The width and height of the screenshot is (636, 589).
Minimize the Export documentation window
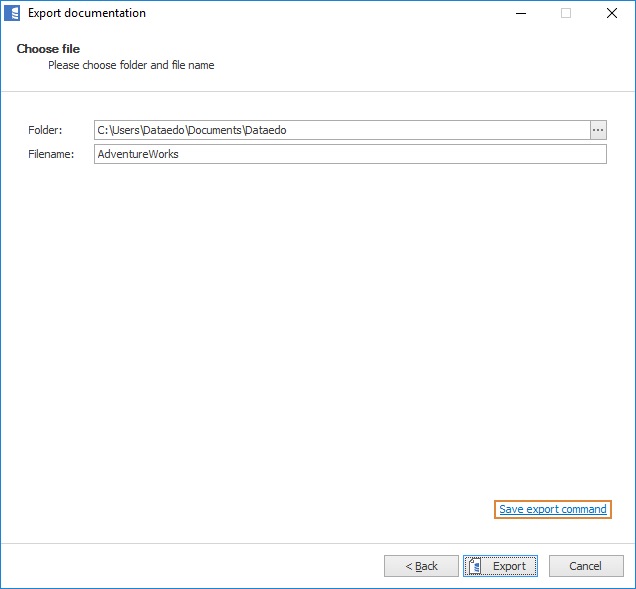520,13
